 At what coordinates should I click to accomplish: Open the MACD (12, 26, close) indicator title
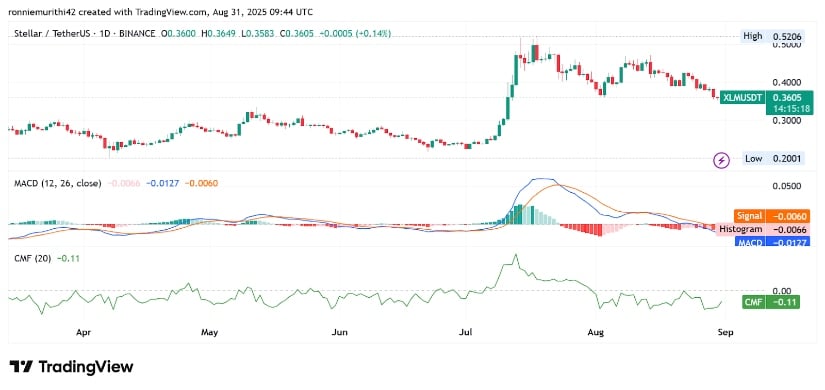[55, 184]
